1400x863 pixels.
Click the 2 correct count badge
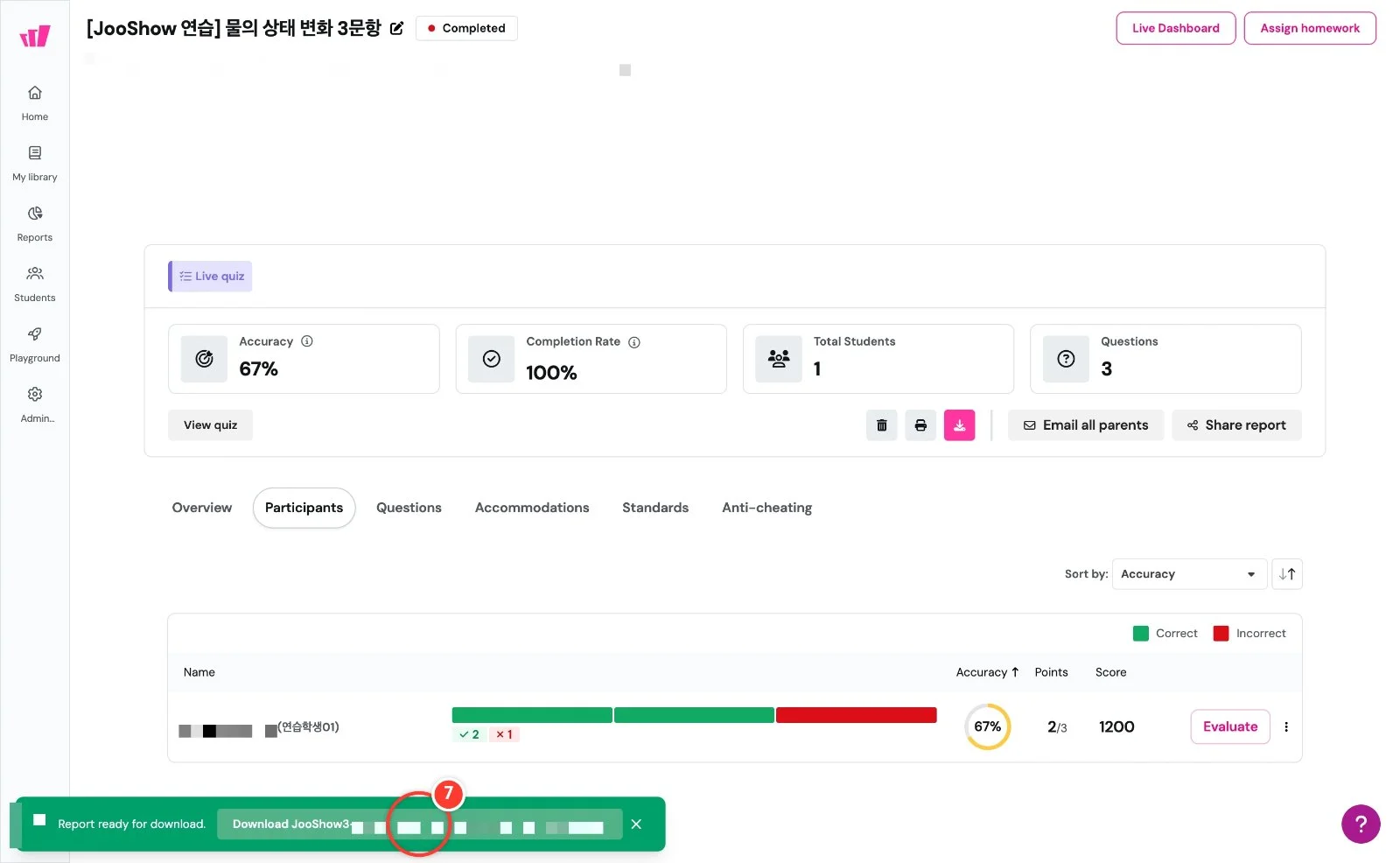(x=469, y=734)
